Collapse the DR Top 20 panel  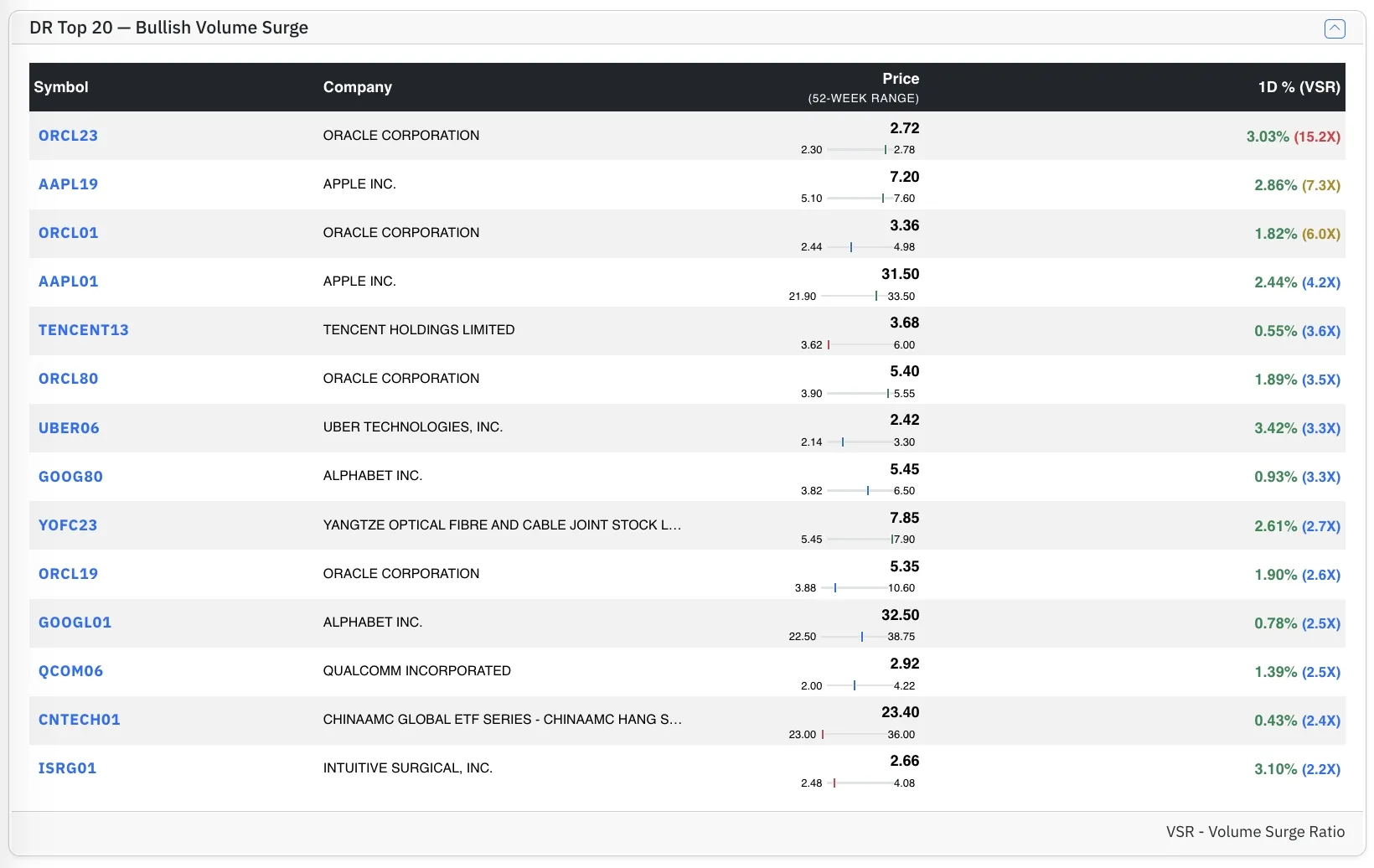coord(1335,28)
